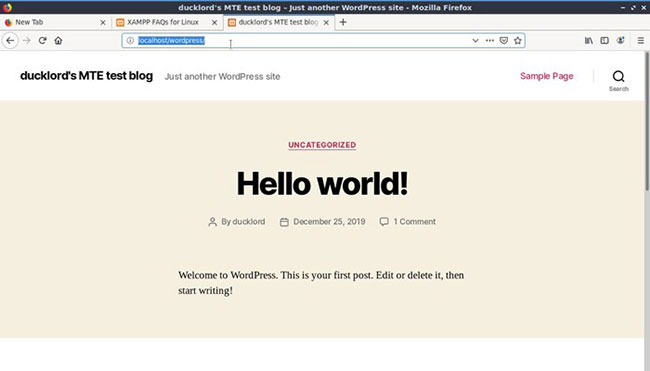Open the UNCATEGORIZED category link
The image size is (650, 371).
click(x=322, y=145)
